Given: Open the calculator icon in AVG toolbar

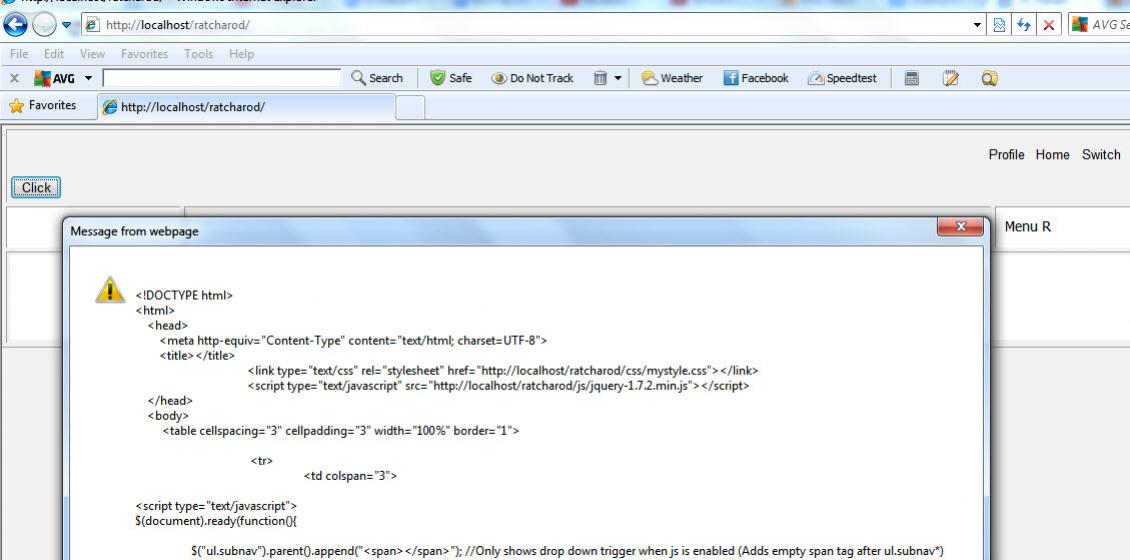Looking at the screenshot, I should tap(912, 78).
